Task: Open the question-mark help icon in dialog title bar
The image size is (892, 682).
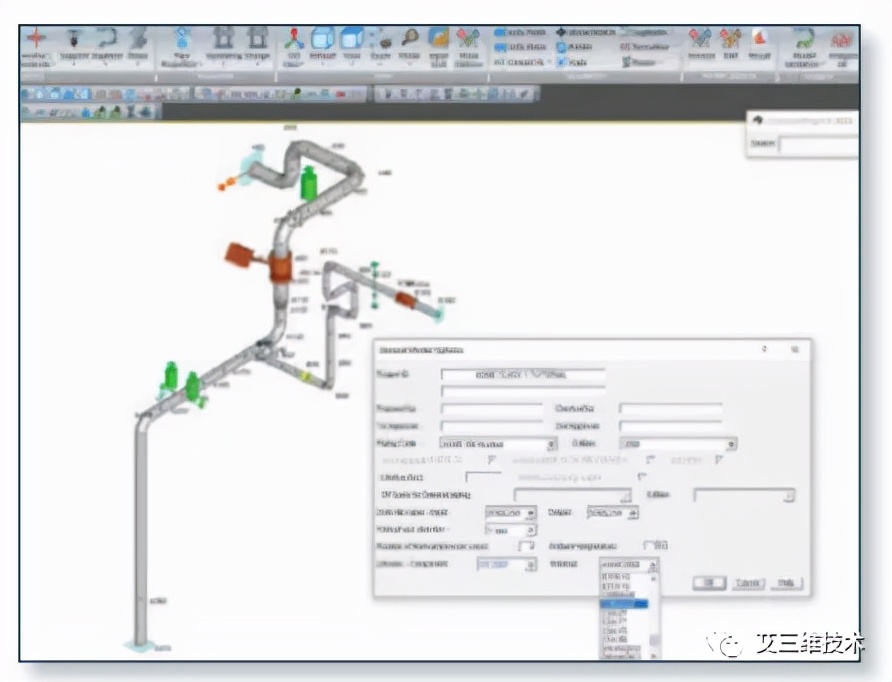Action: click(765, 349)
